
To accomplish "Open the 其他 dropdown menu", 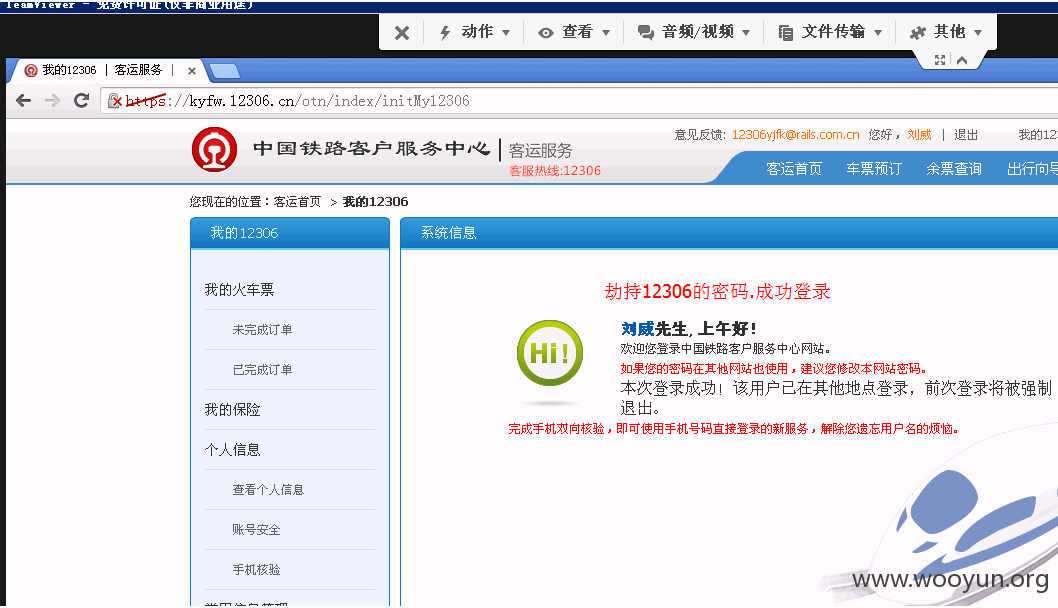I will [x=957, y=32].
